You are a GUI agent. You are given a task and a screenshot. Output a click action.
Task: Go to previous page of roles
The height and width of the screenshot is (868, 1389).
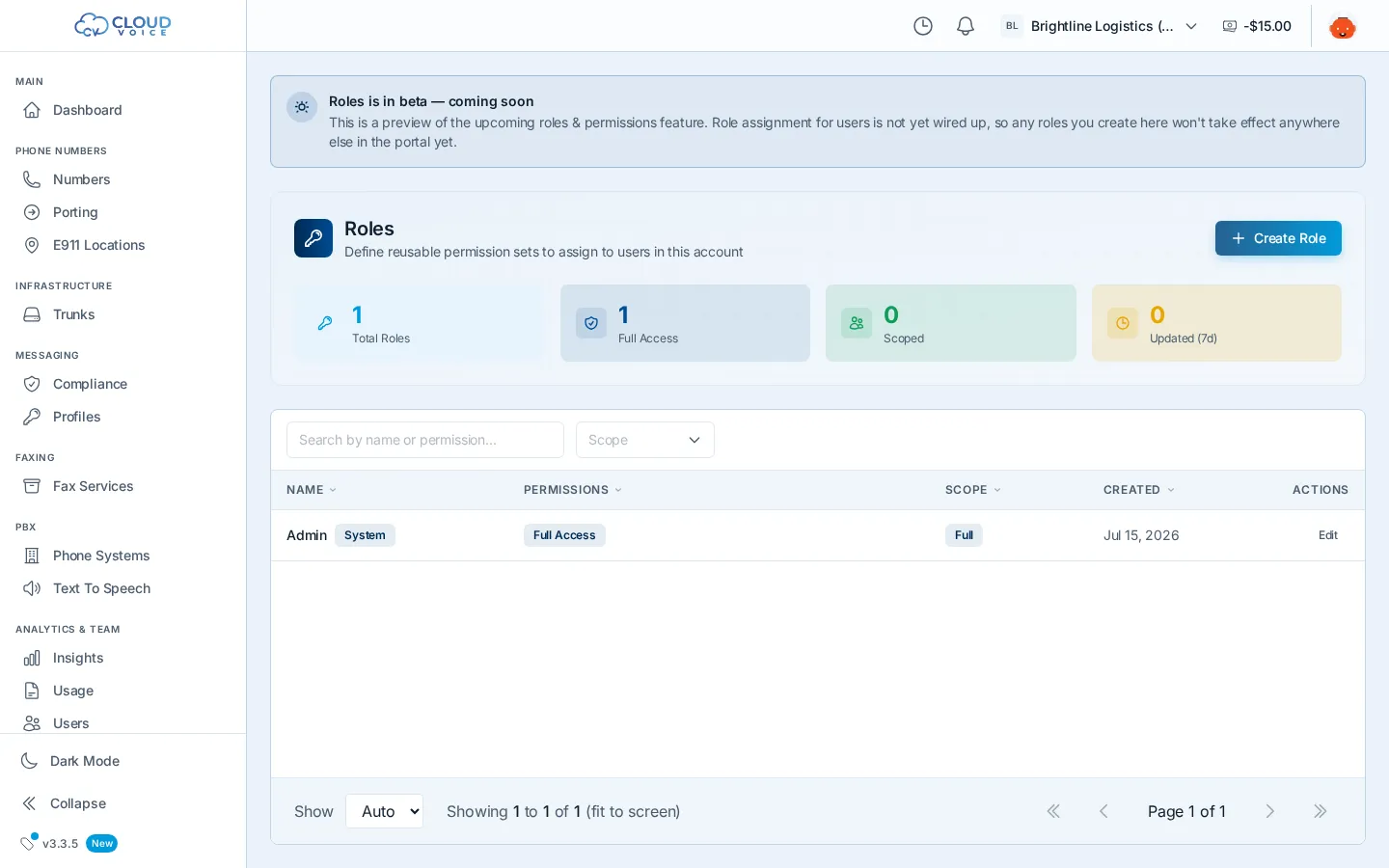pos(1103,811)
